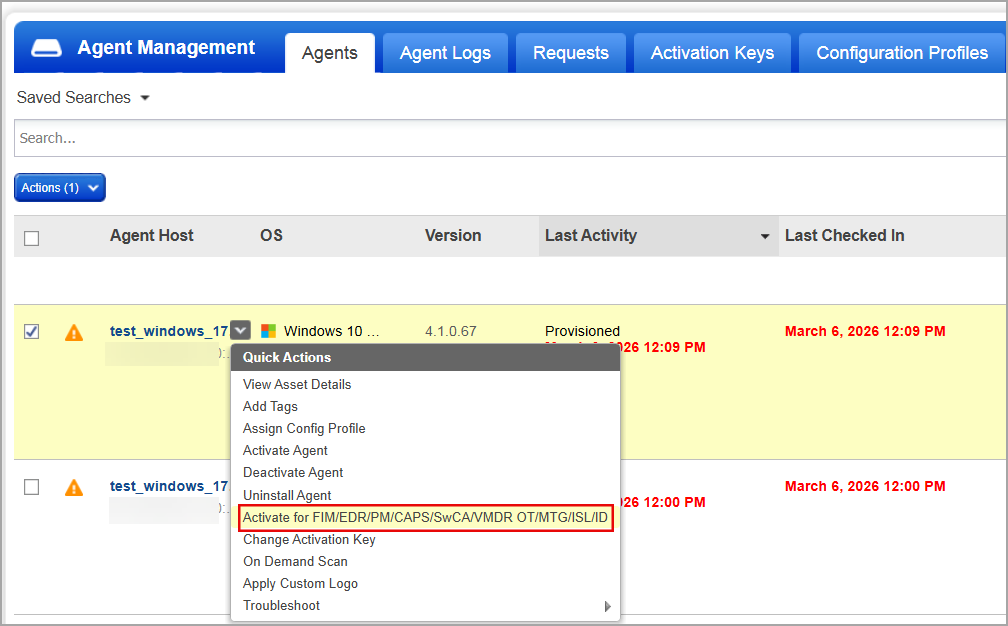Viewport: 1008px width, 626px height.
Task: Open the second test_windows_17 agent host link
Action: (x=169, y=486)
